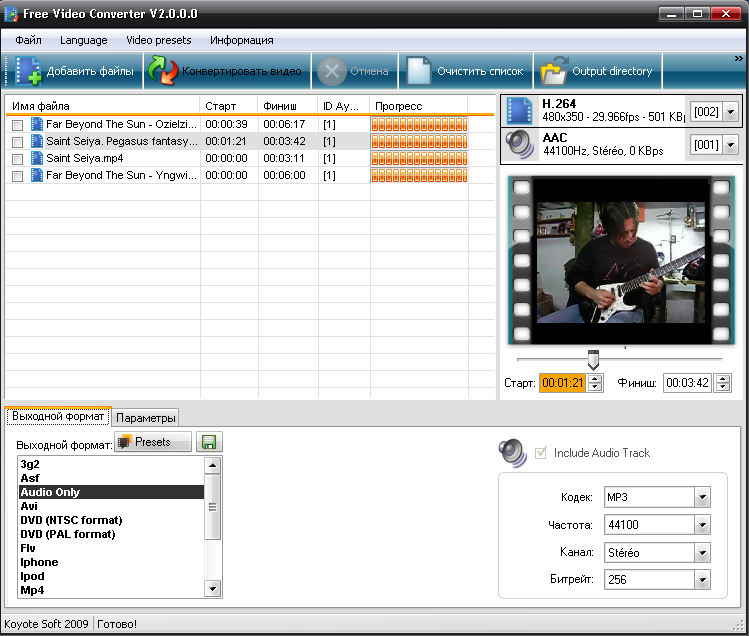749x636 pixels.
Task: Select Ipod in the format list
Action: tap(111, 576)
